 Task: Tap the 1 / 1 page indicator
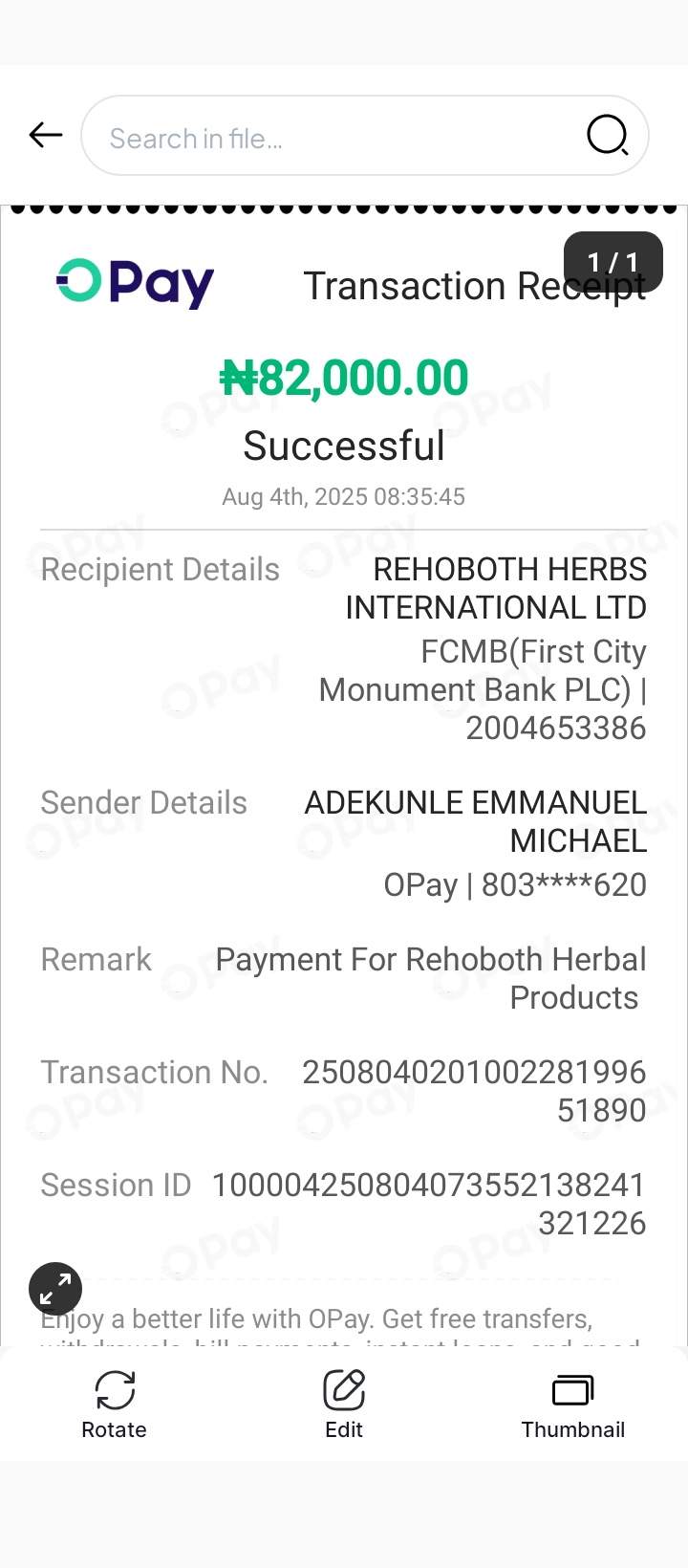613,261
